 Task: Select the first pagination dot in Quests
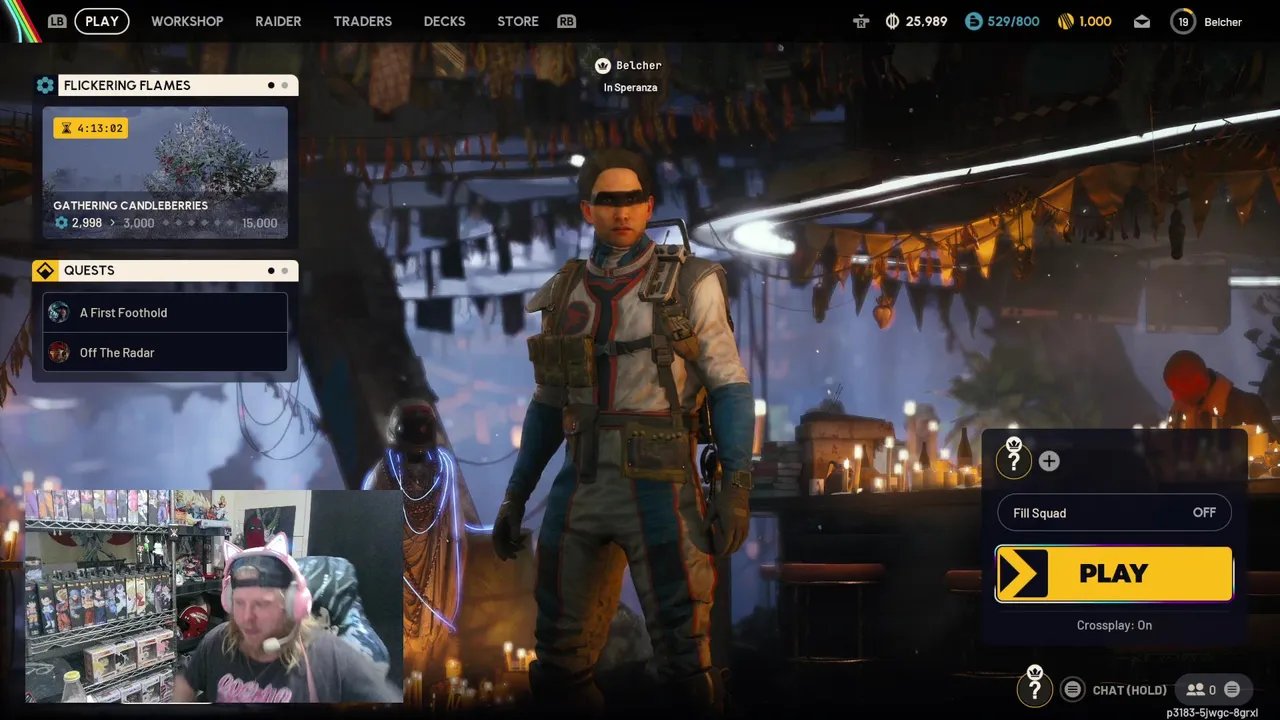pyautogui.click(x=271, y=270)
